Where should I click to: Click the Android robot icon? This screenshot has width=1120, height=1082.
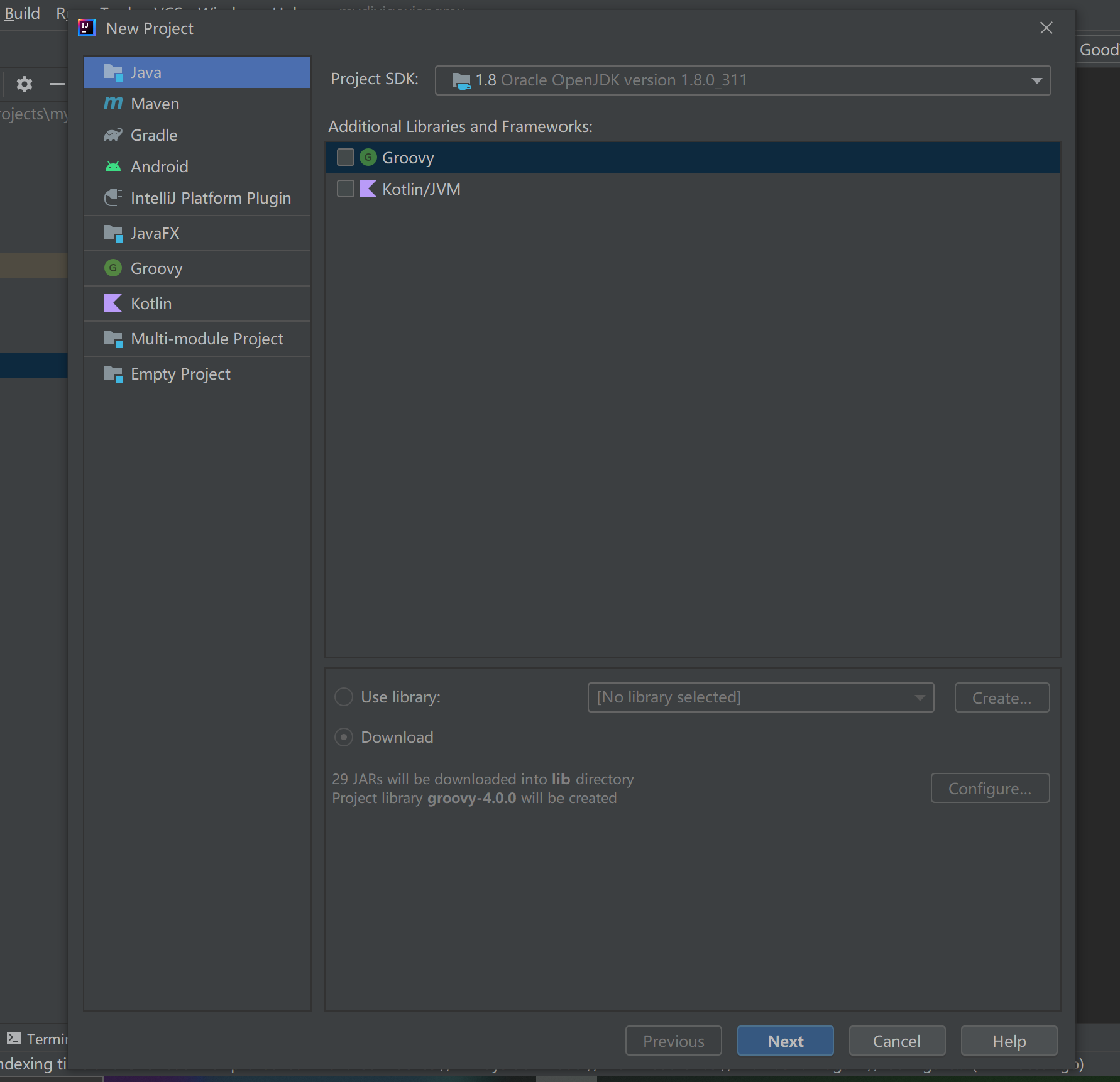(x=113, y=167)
